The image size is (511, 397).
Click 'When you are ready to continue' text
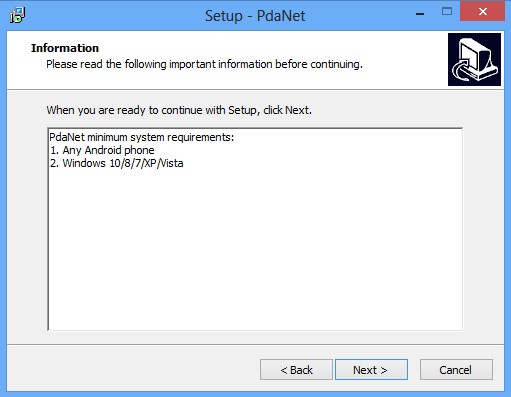point(179,110)
